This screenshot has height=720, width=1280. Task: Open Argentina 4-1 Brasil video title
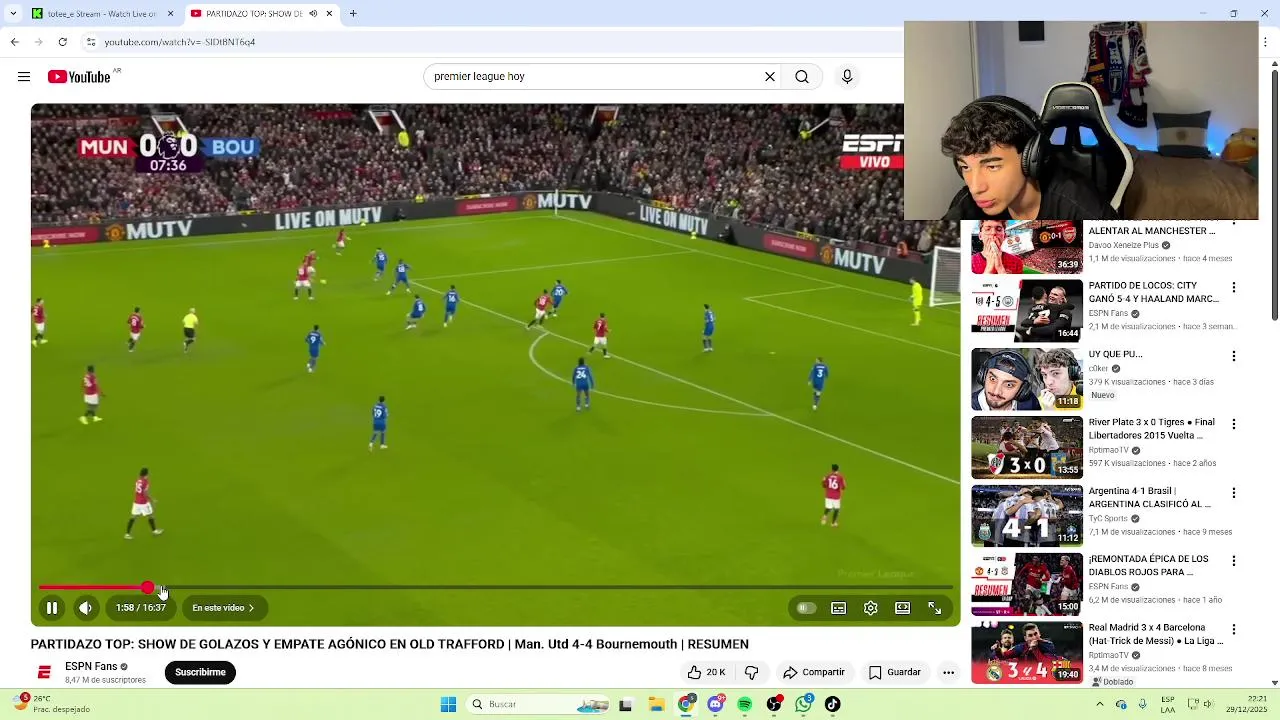pyautogui.click(x=1150, y=497)
